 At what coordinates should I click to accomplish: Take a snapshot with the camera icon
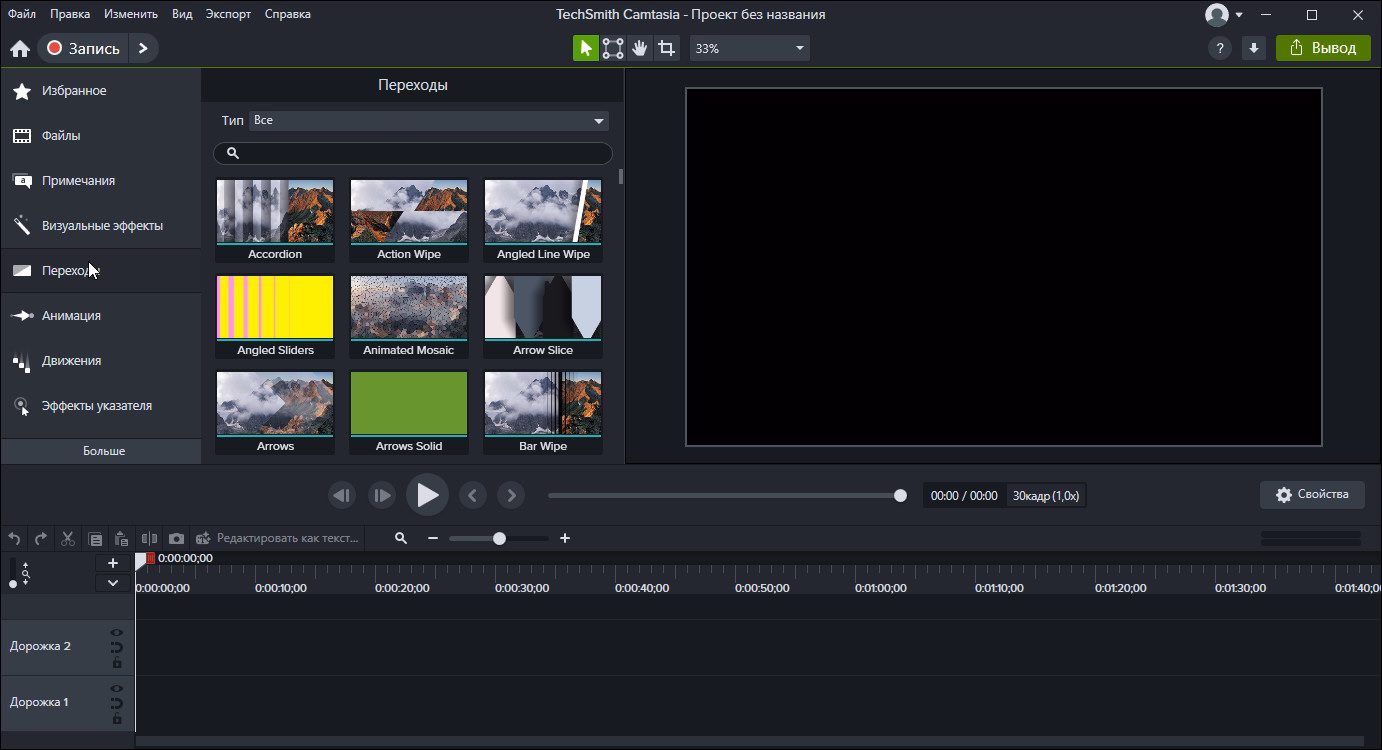tap(177, 538)
